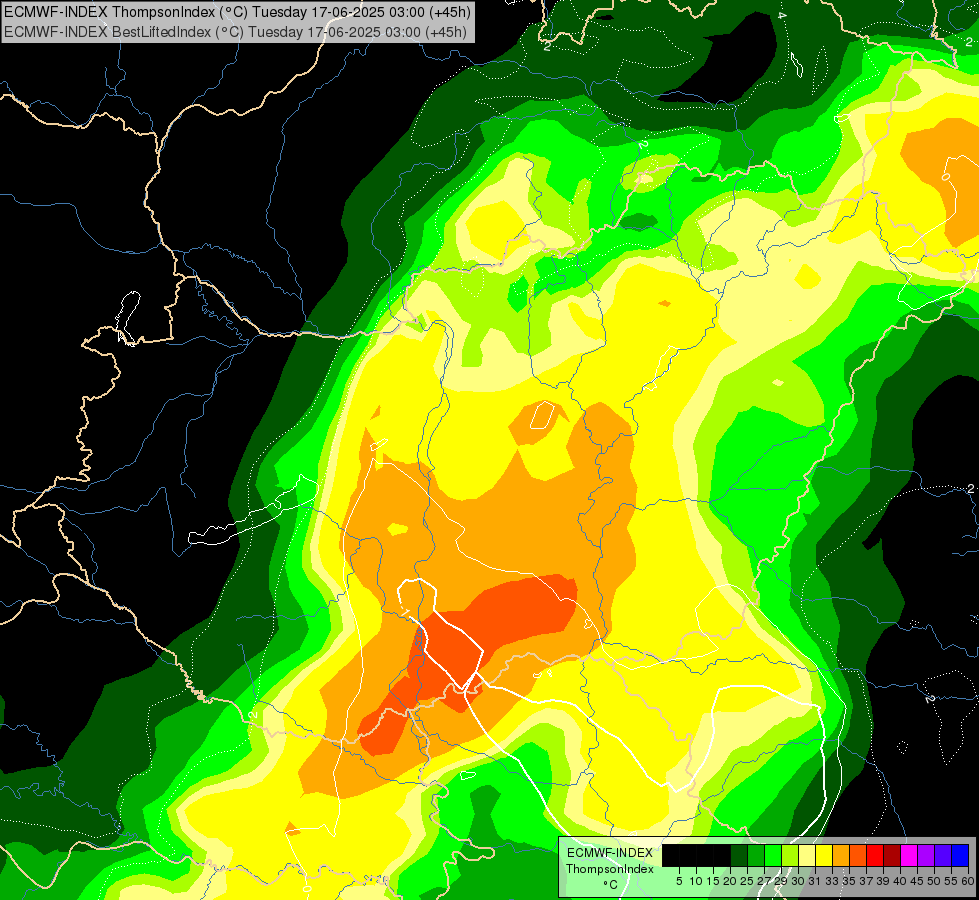This screenshot has width=979, height=900.
Task: Click the legend scale value 25
Action: pos(747,881)
